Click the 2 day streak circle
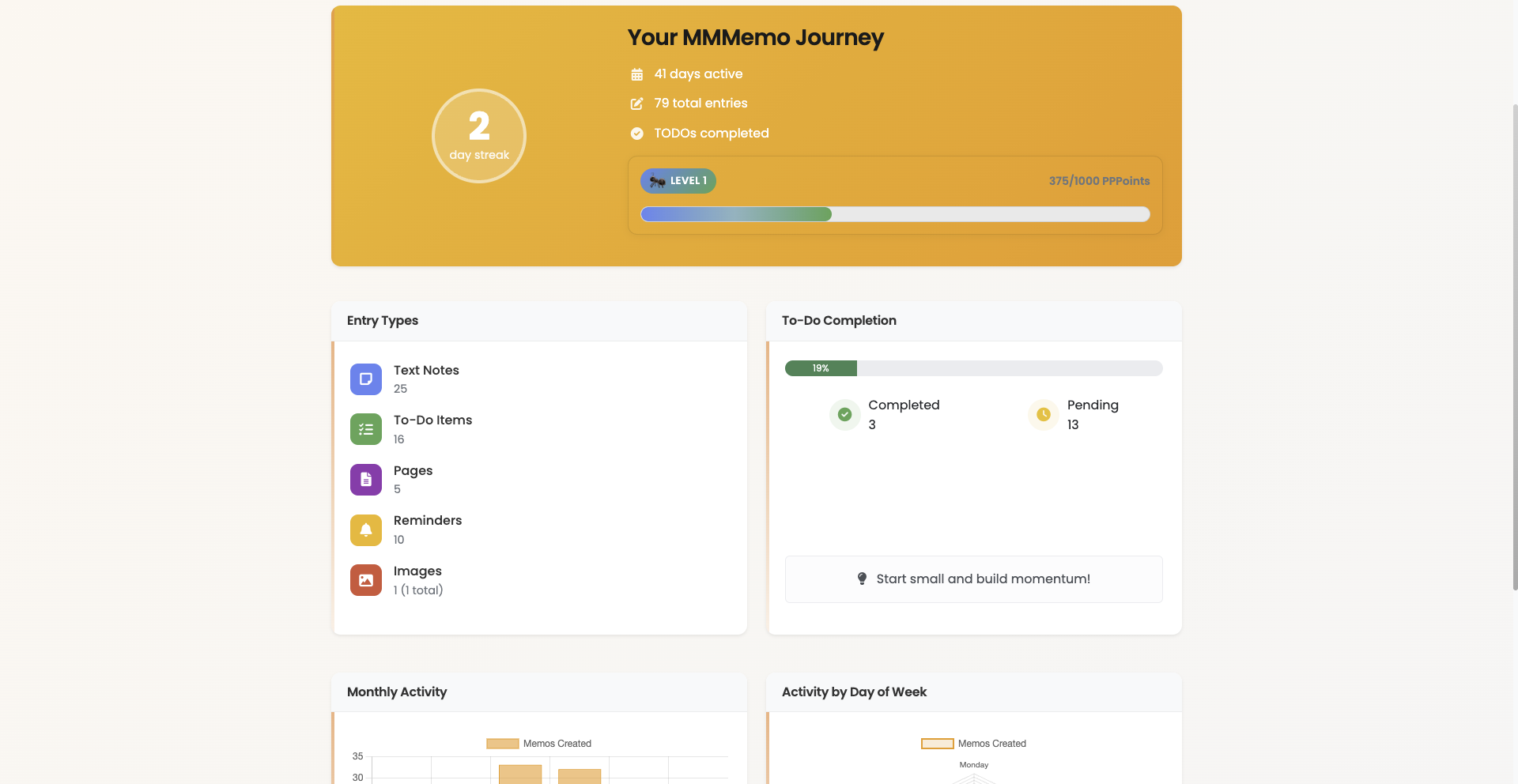 coord(479,136)
